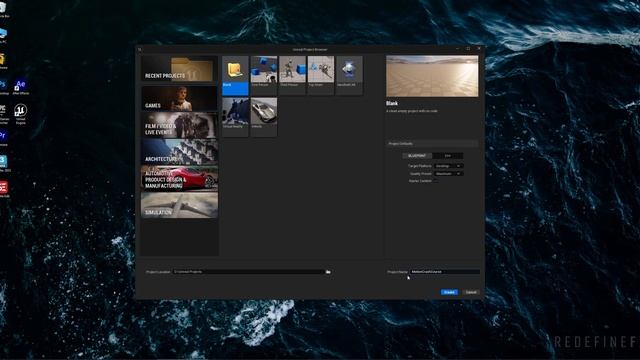Maximize the Unreal Project Browser window

[x=468, y=49]
